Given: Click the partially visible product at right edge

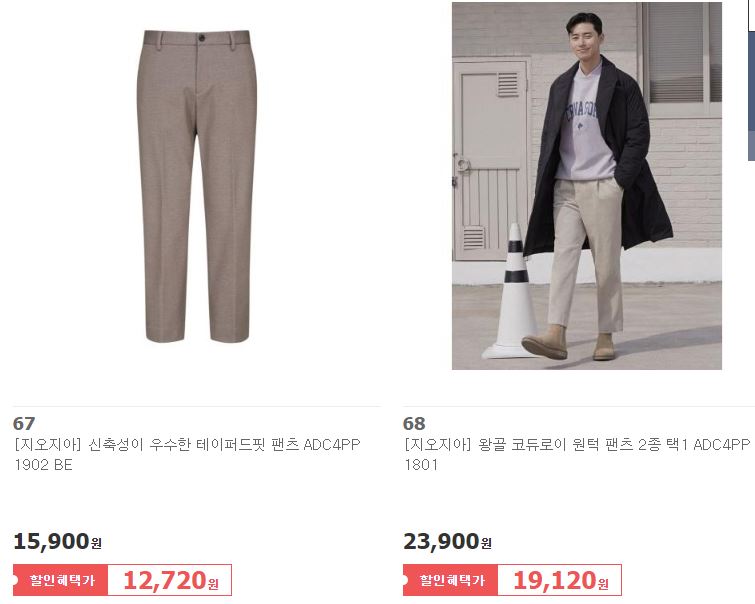Looking at the screenshot, I should pyautogui.click(x=751, y=82).
